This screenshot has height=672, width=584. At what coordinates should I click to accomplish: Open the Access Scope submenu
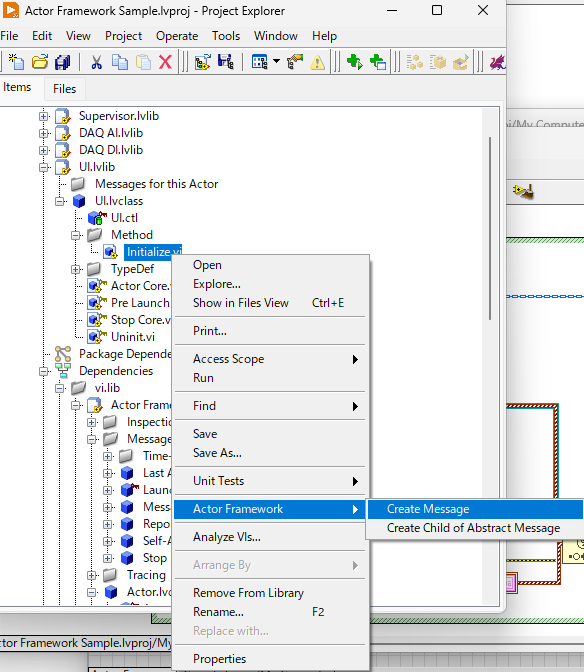coord(271,359)
